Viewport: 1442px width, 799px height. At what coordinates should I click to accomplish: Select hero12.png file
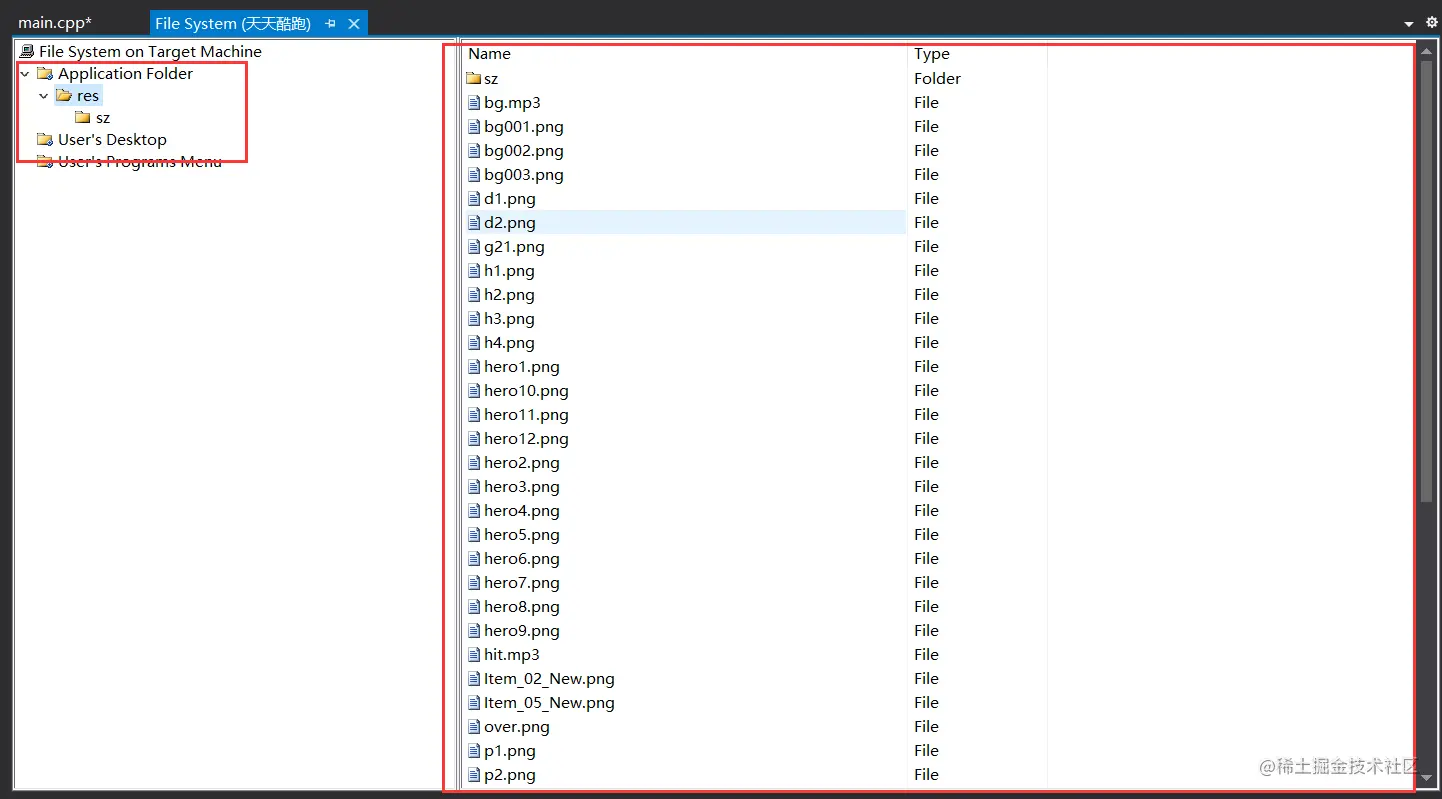526,438
